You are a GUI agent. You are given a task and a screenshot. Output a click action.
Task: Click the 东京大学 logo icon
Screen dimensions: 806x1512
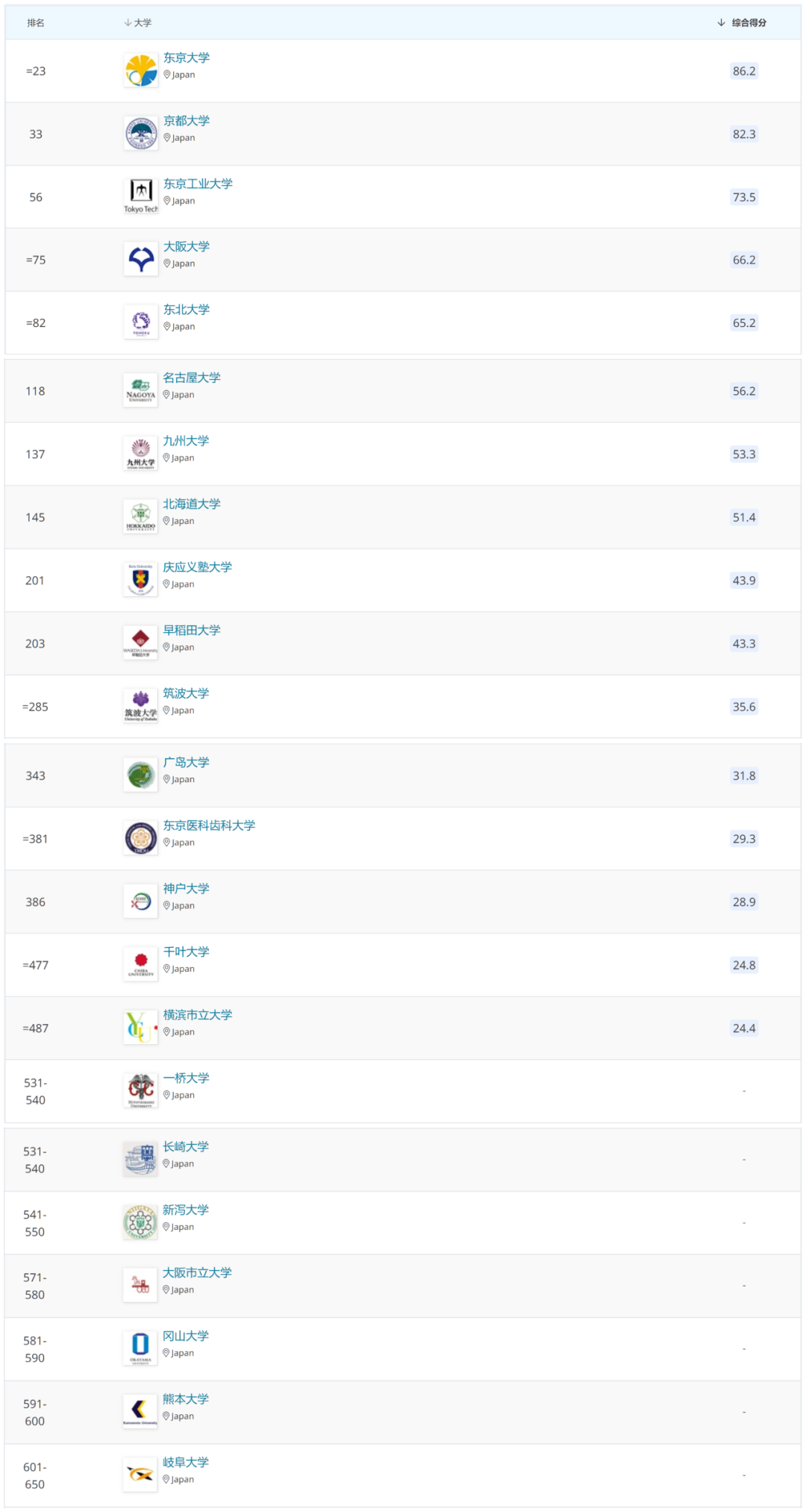pyautogui.click(x=141, y=71)
